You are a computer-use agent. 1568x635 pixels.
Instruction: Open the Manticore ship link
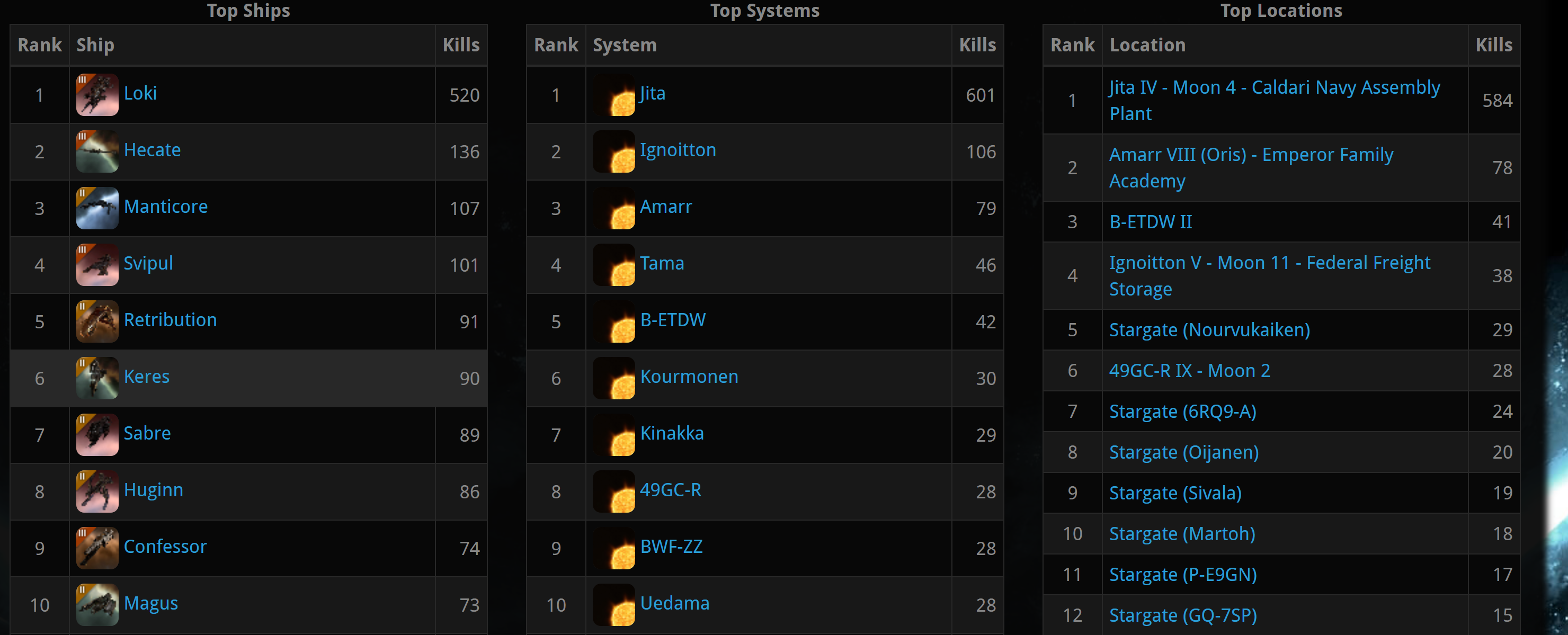pos(166,207)
